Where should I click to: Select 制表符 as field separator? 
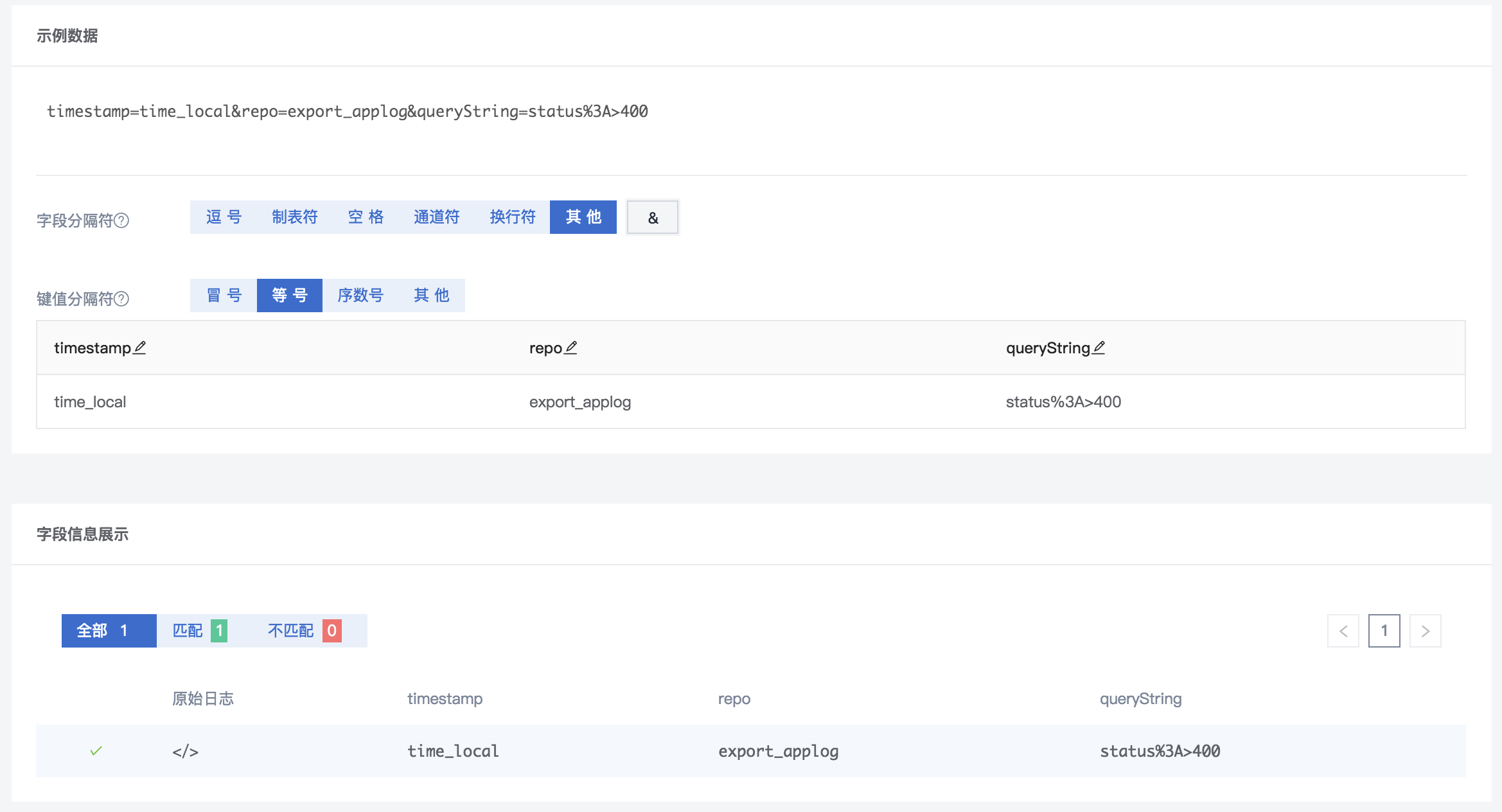pos(295,217)
